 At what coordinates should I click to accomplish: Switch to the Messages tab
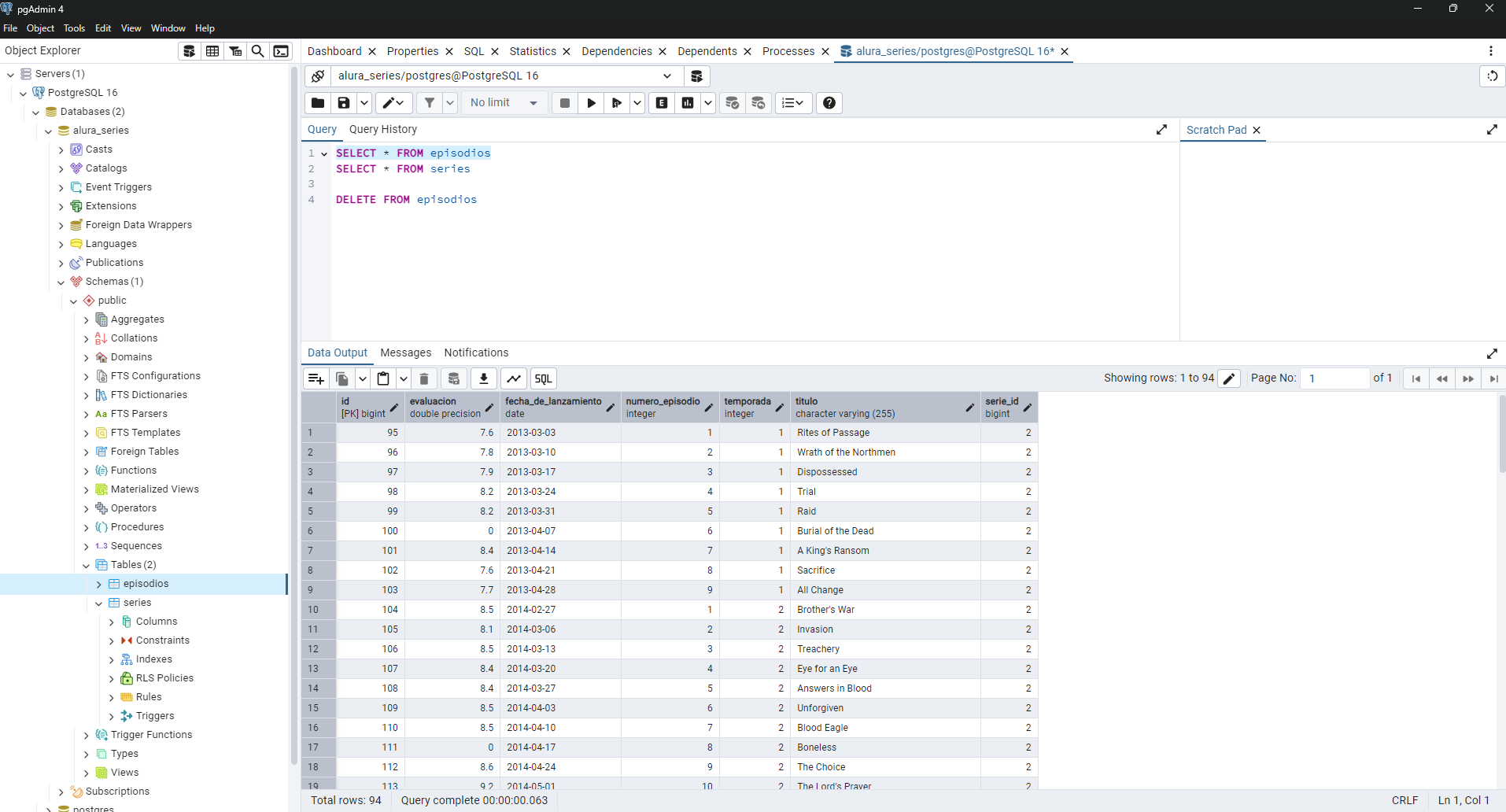[406, 353]
